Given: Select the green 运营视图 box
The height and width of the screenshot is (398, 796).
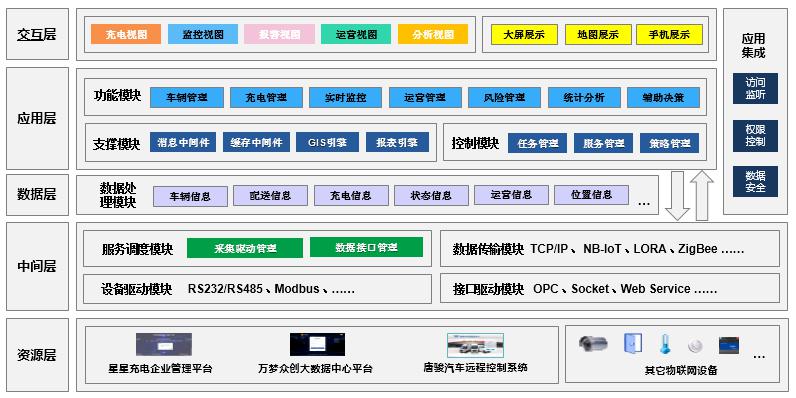Looking at the screenshot, I should click(356, 34).
